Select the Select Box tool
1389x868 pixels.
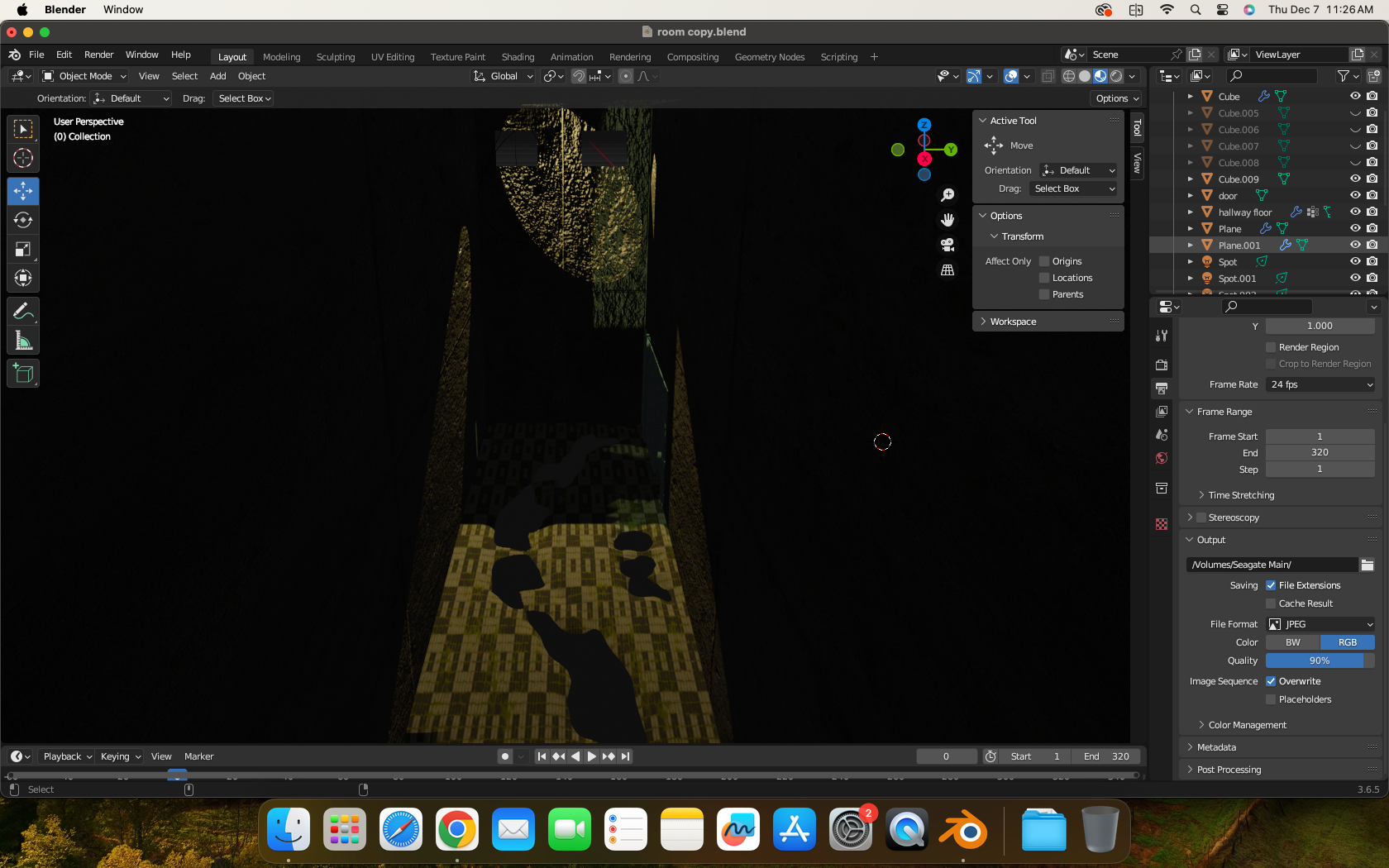[x=23, y=129]
